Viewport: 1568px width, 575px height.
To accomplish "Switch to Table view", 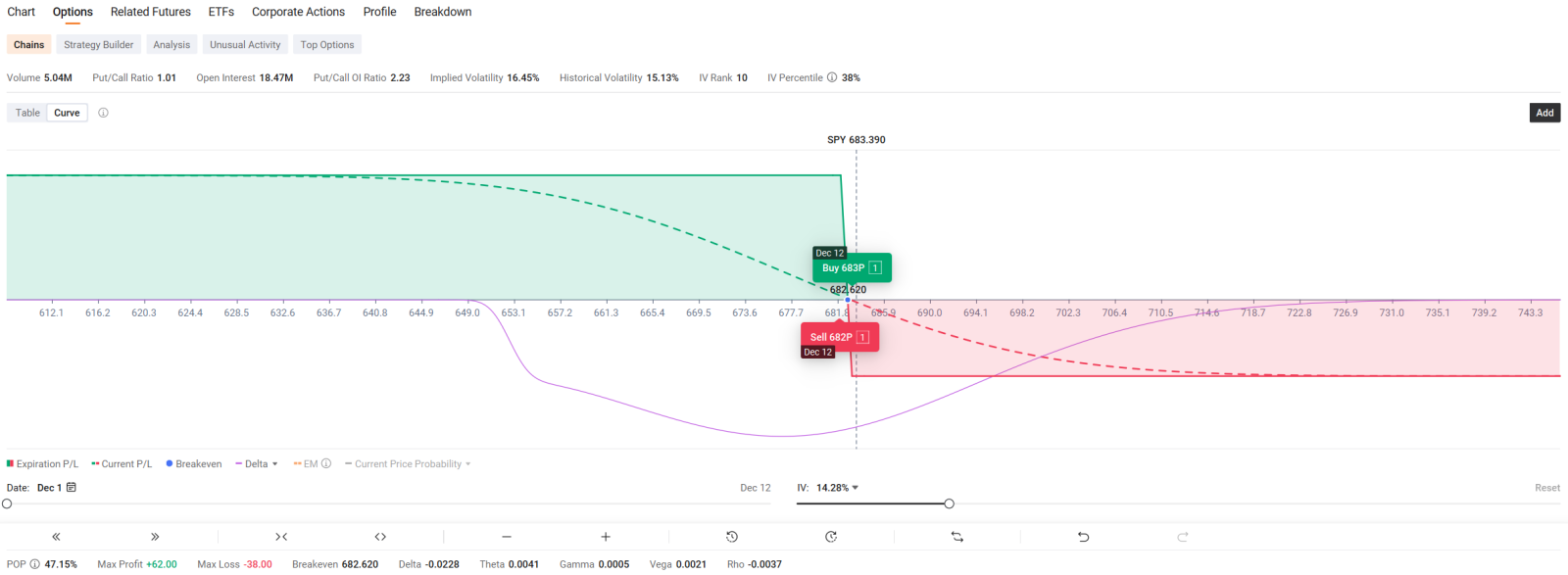I will pyautogui.click(x=27, y=113).
